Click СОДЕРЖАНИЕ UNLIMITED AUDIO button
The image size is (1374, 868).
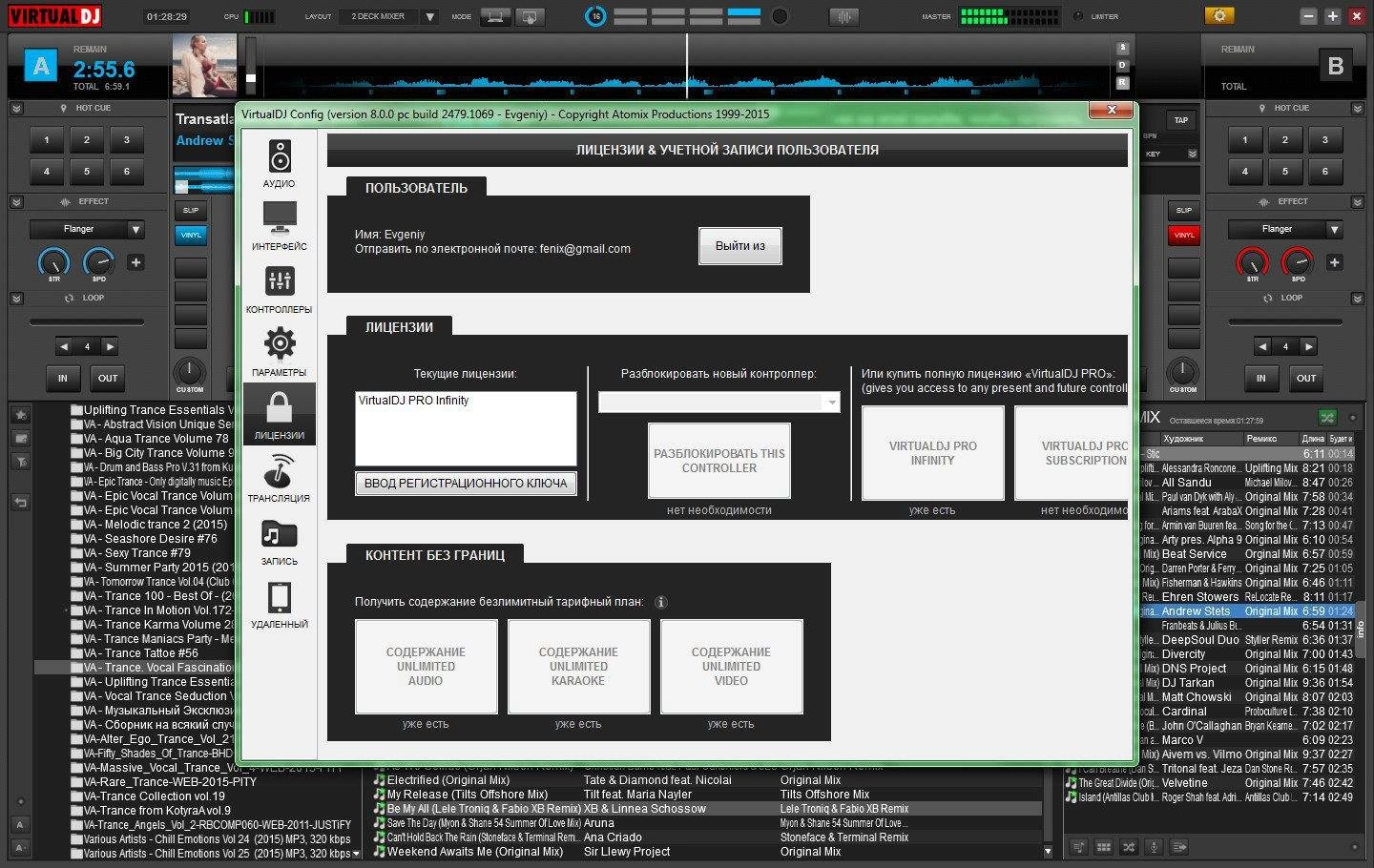point(426,666)
